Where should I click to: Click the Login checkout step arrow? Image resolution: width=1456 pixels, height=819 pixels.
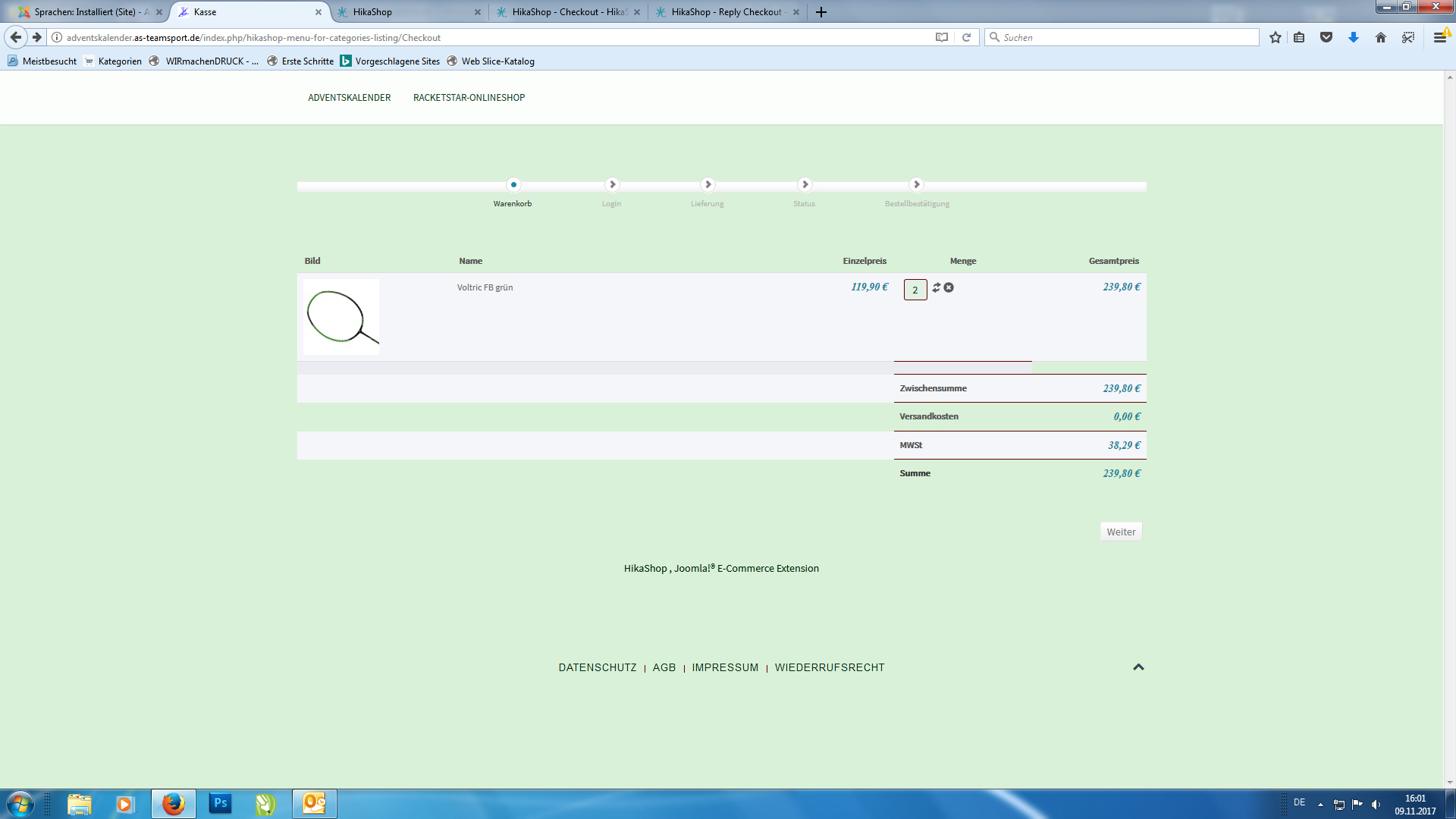click(x=612, y=184)
